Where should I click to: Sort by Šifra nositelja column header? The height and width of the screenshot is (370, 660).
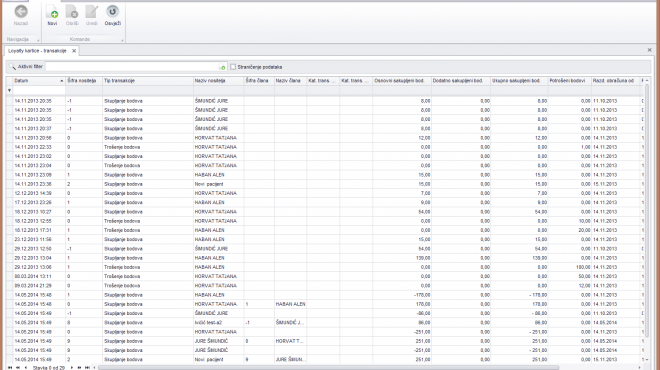pos(84,80)
